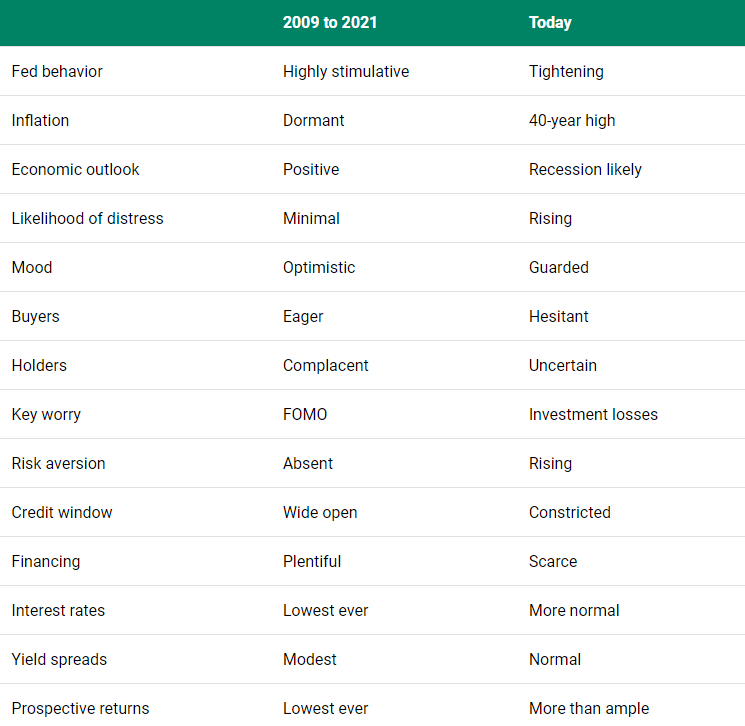This screenshot has width=745, height=726.
Task: Select the "Tightening" cell
Action: pyautogui.click(x=566, y=71)
